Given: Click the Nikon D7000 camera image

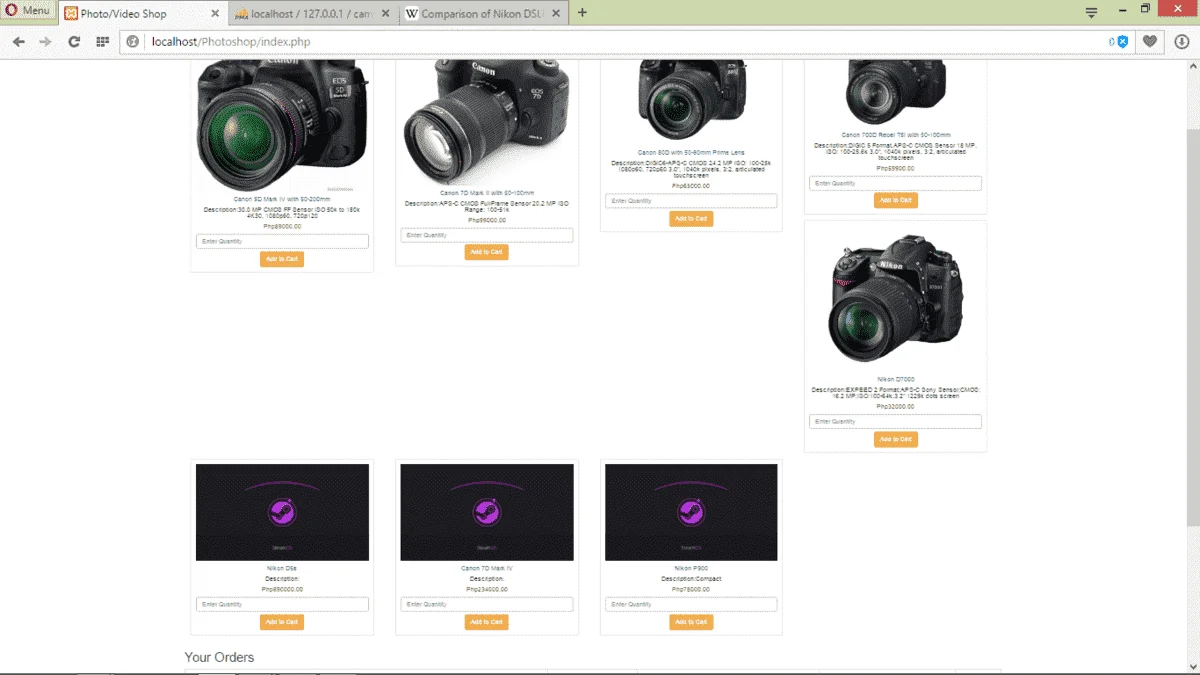Looking at the screenshot, I should tap(895, 300).
